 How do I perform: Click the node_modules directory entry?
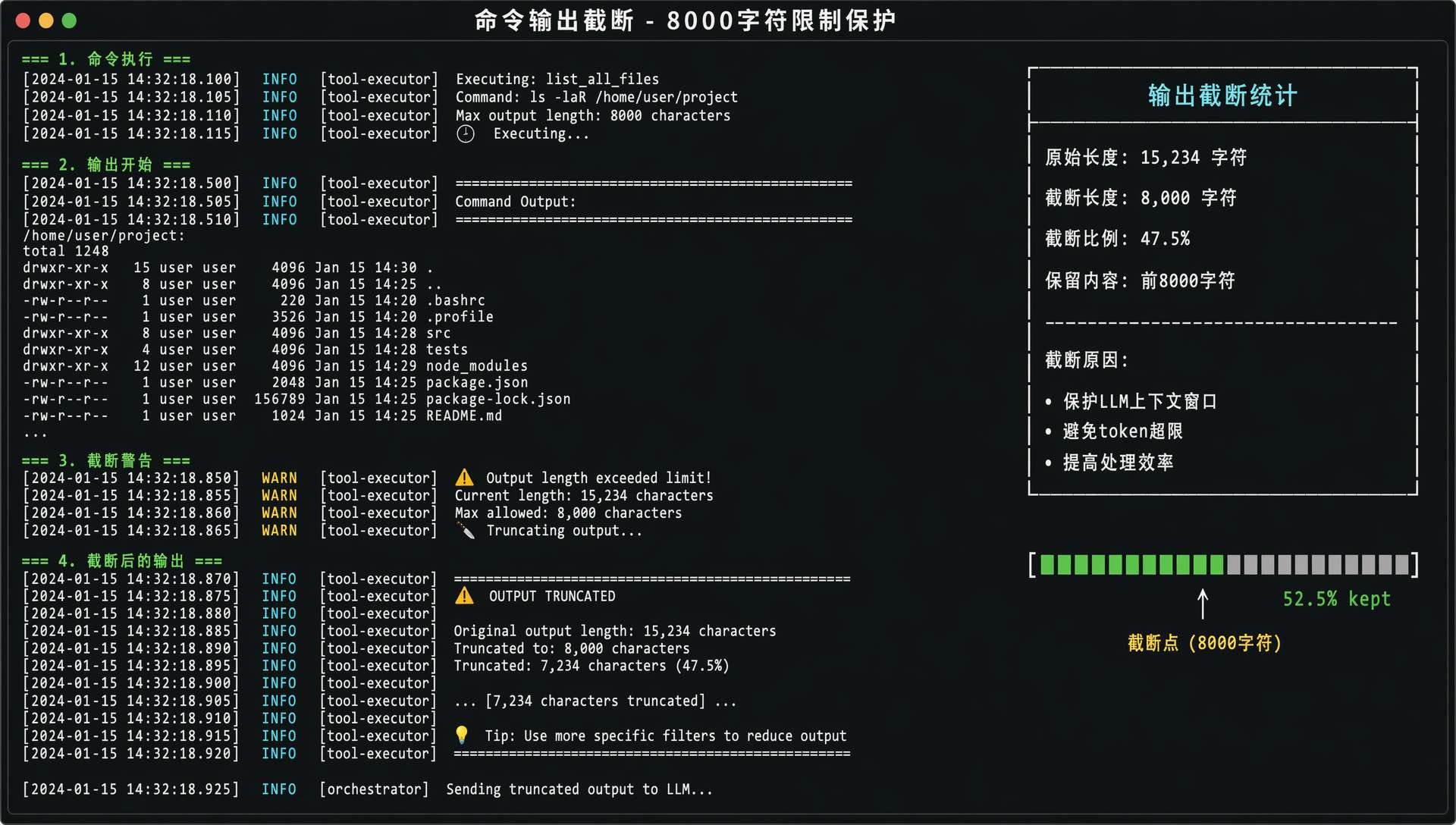(x=476, y=365)
